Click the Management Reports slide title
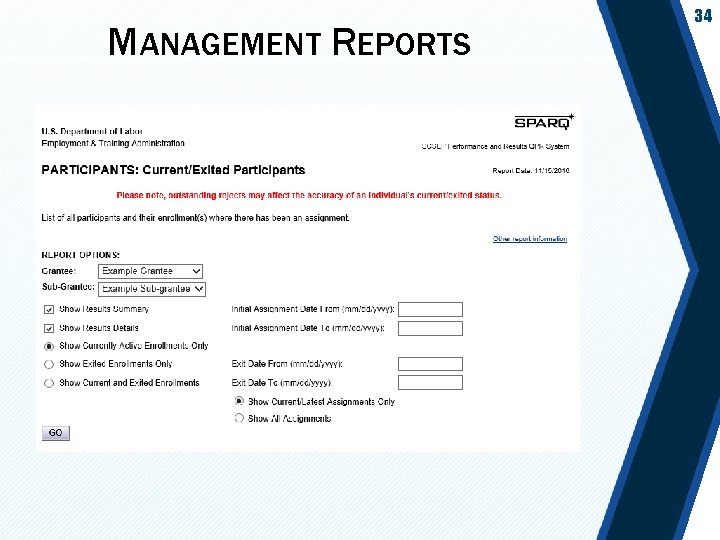 click(289, 42)
